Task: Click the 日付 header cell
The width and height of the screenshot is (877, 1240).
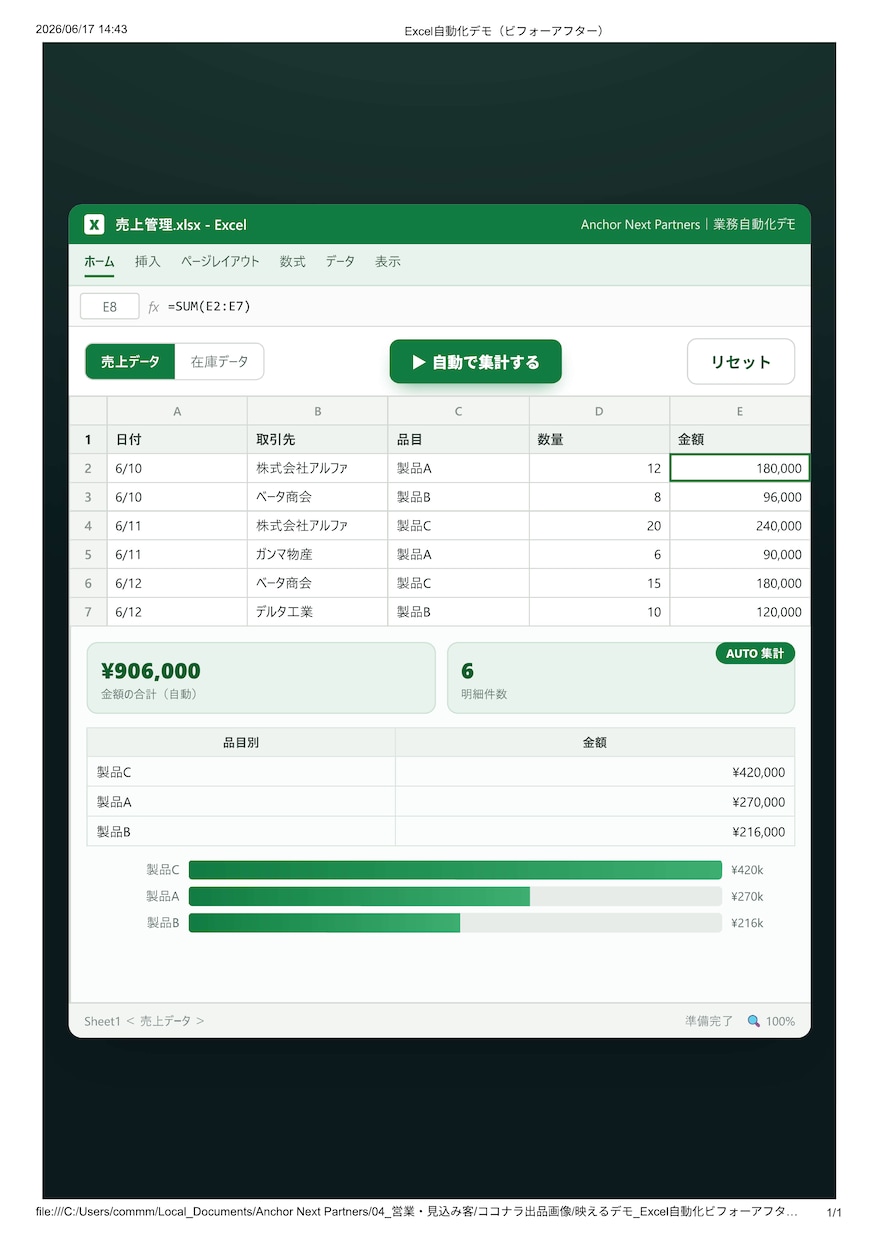Action: click(x=177, y=439)
